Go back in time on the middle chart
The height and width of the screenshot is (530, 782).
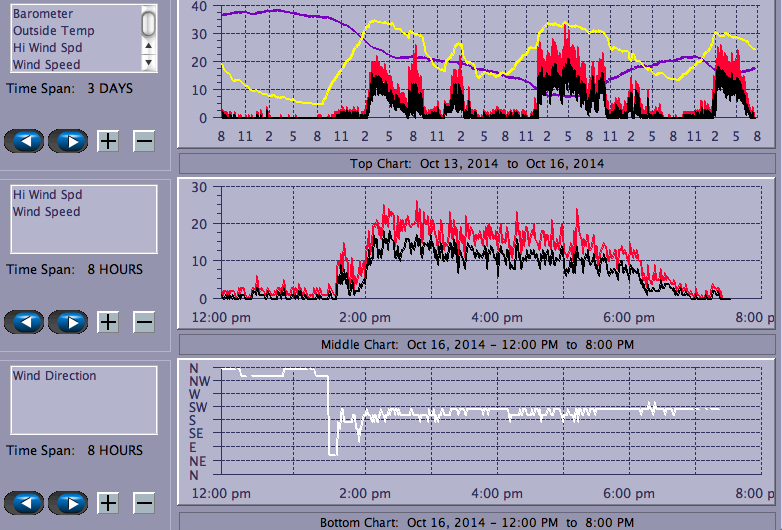[x=24, y=322]
